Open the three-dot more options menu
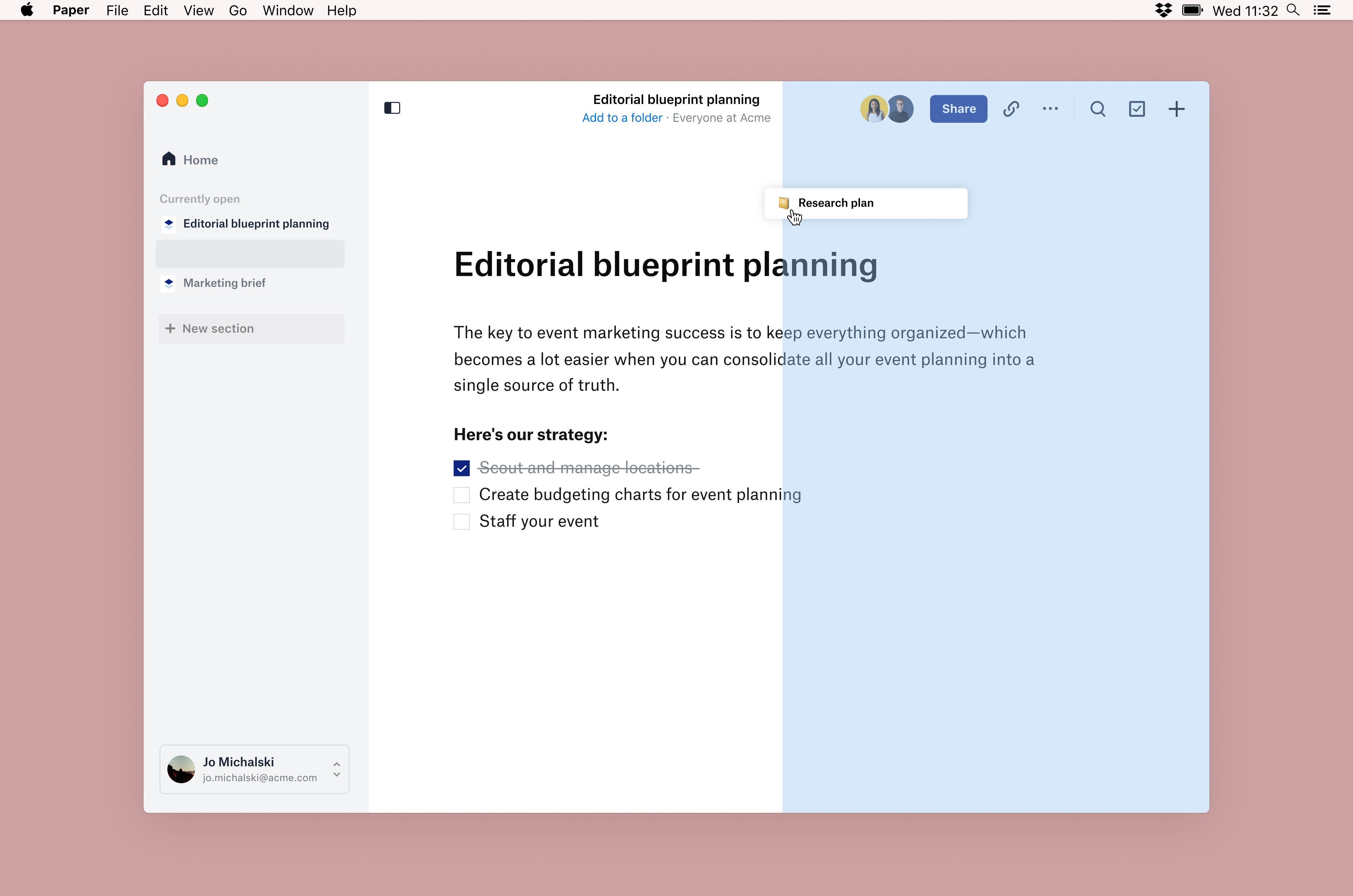 tap(1050, 109)
